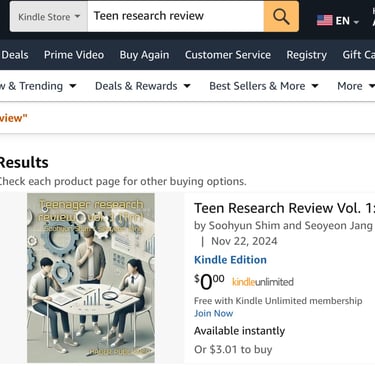Open Teen Research Review Vol. 1 title link

284,208
